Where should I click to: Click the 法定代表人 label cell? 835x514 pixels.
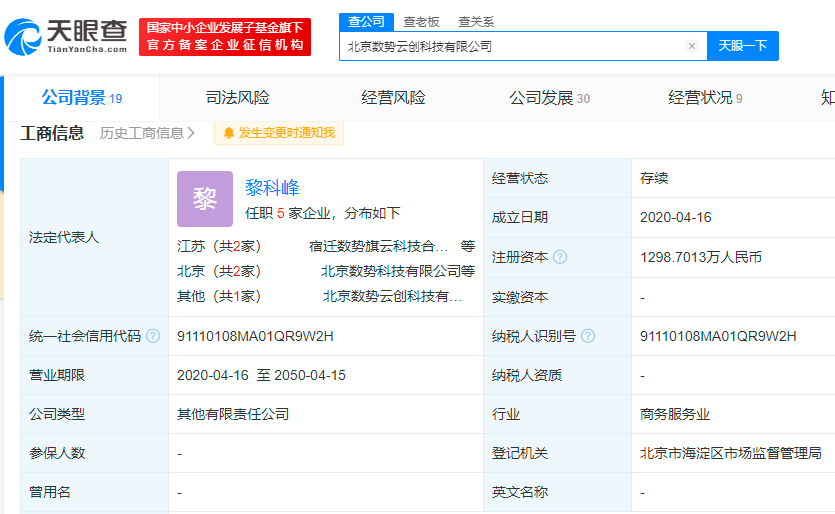click(95, 238)
